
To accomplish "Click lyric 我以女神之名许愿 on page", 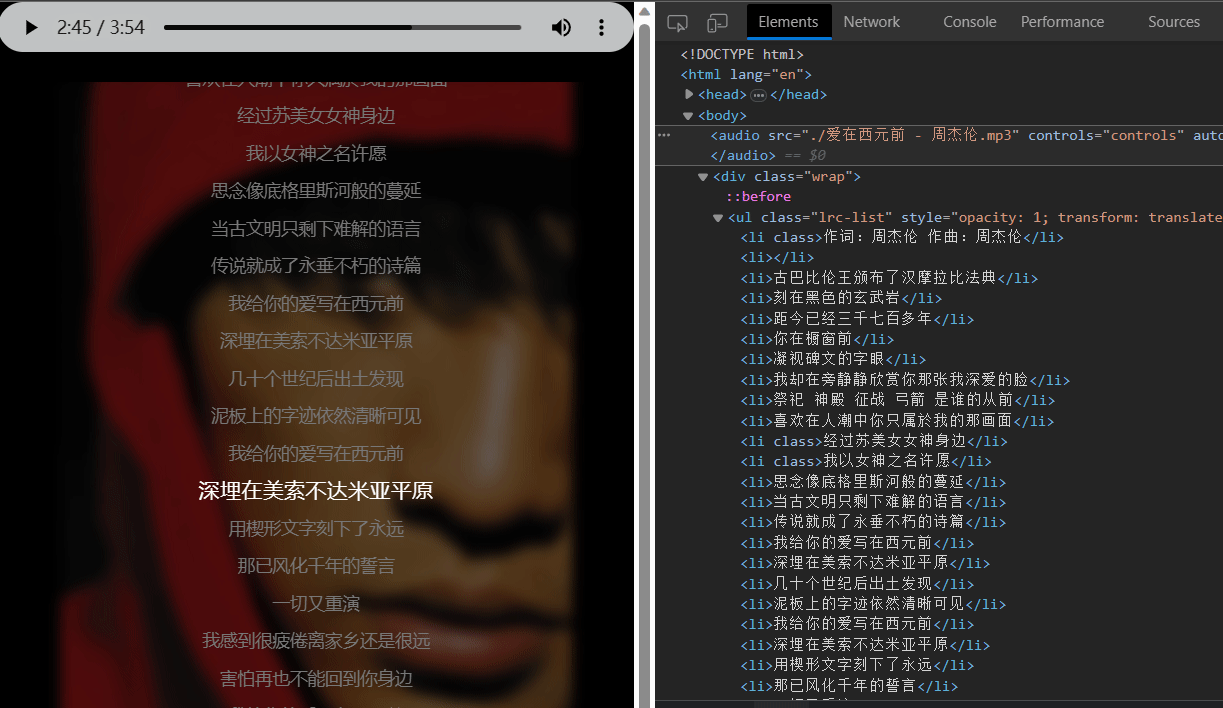I will [x=316, y=153].
